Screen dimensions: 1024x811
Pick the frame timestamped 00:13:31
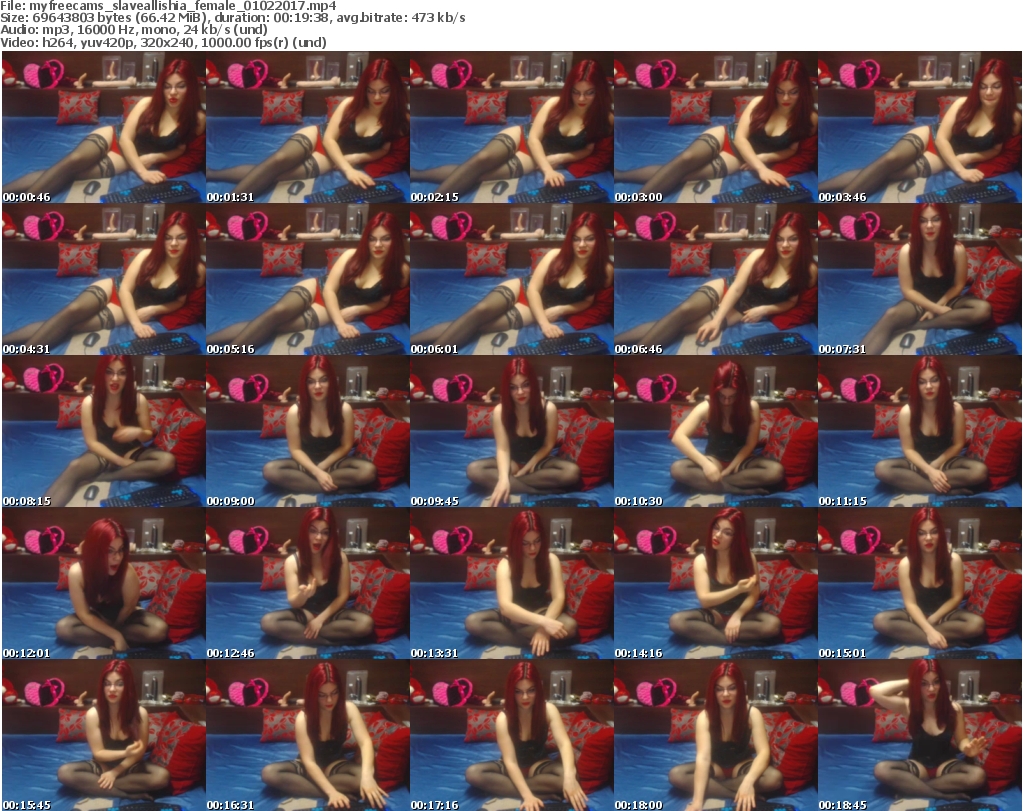coord(511,584)
